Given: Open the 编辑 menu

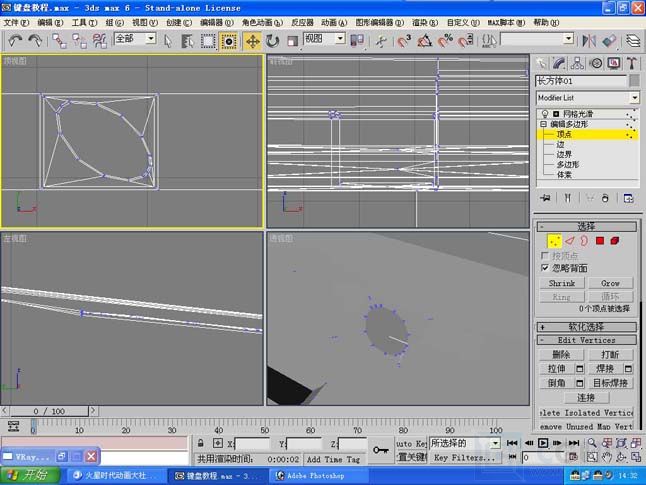Looking at the screenshot, I should [50, 22].
